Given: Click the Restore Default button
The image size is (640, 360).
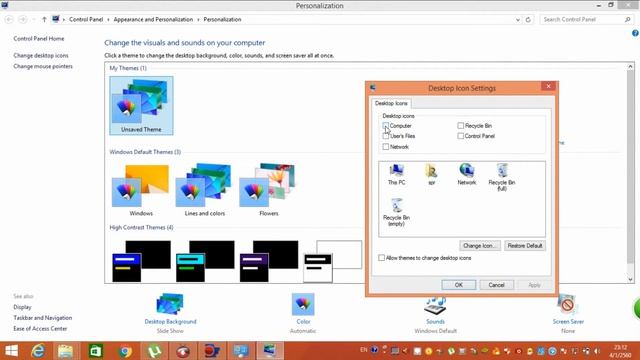Looking at the screenshot, I should (524, 246).
